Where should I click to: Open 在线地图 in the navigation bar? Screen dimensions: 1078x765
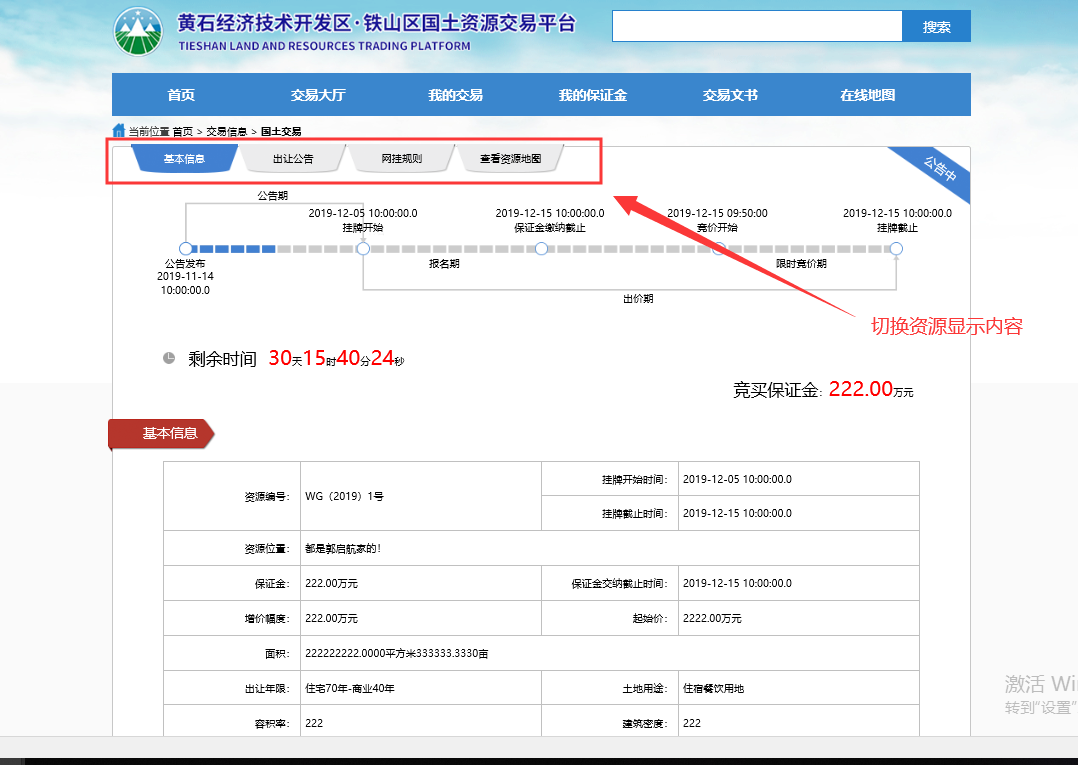click(x=867, y=95)
